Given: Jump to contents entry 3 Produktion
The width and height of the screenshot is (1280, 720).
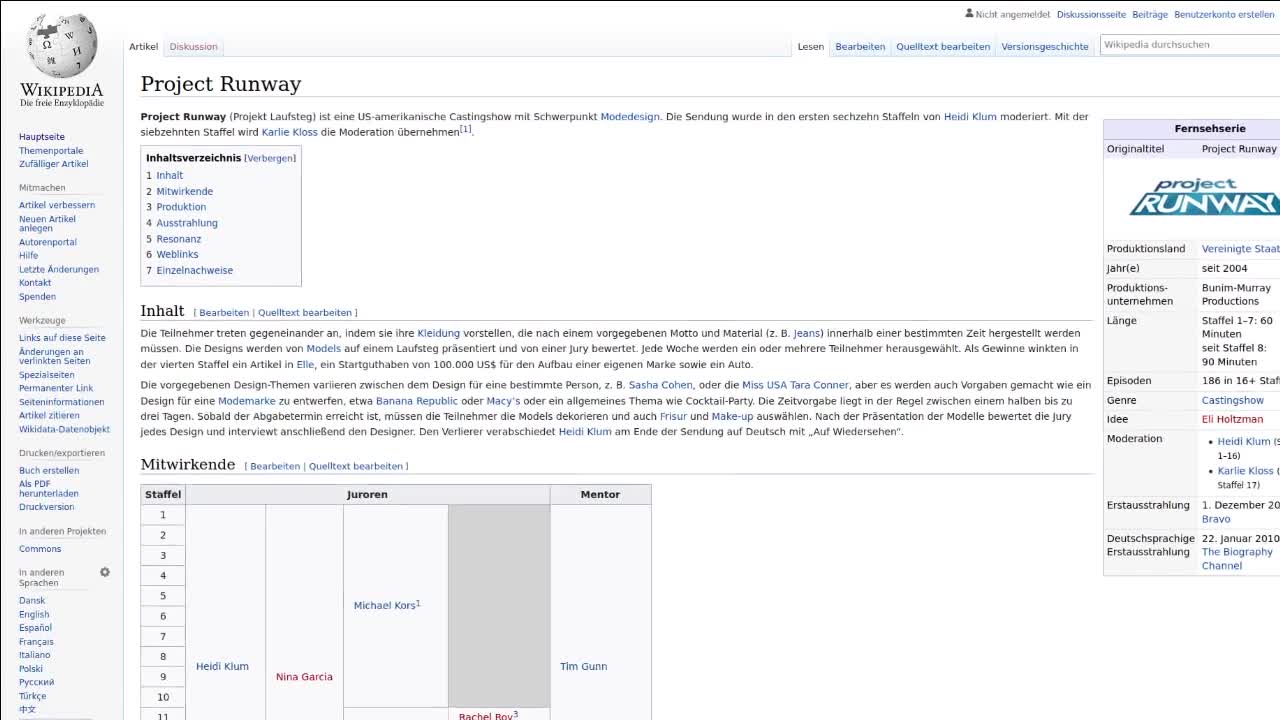Looking at the screenshot, I should click(176, 207).
